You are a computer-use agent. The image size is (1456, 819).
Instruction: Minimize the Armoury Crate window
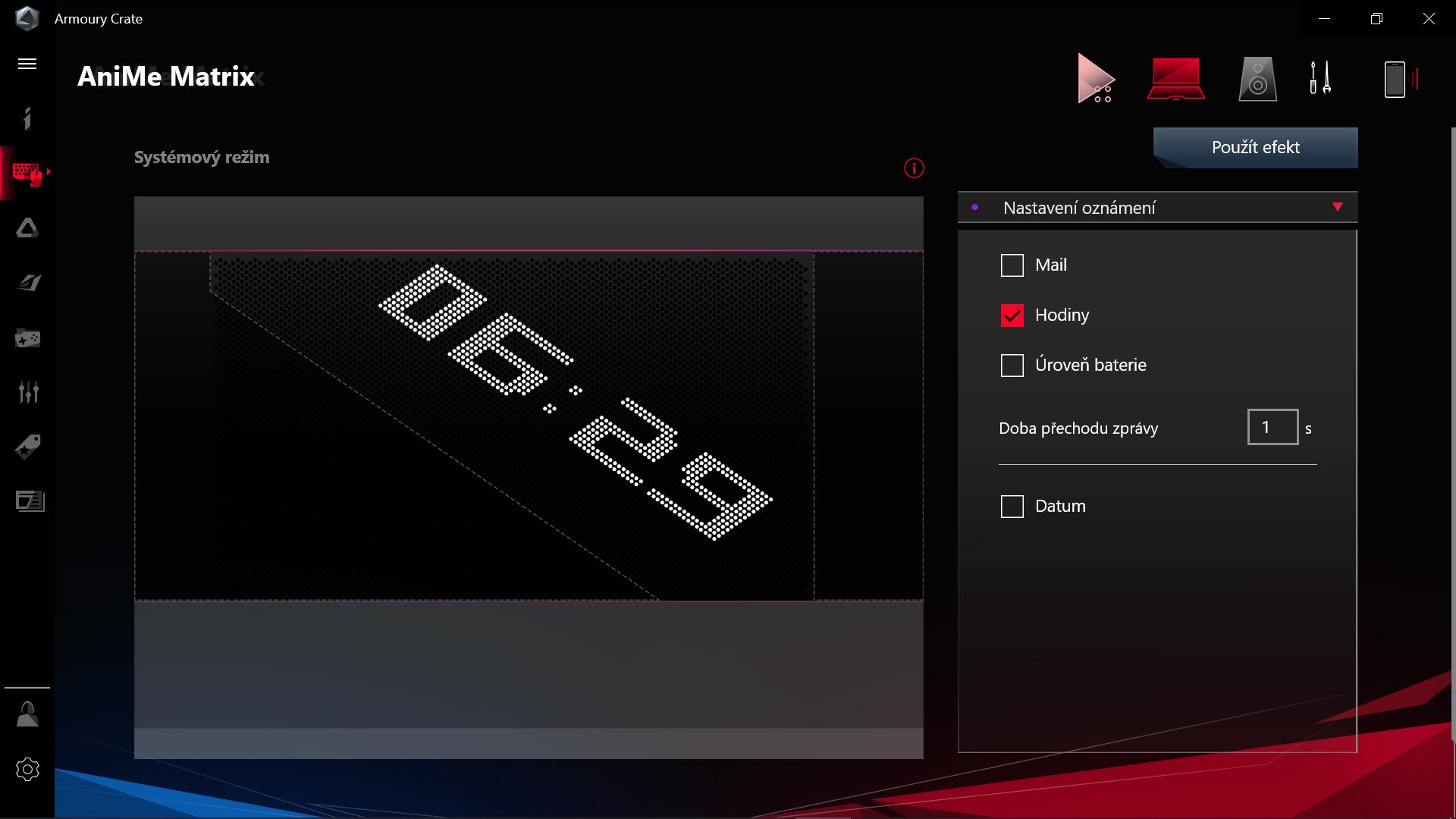click(1324, 18)
